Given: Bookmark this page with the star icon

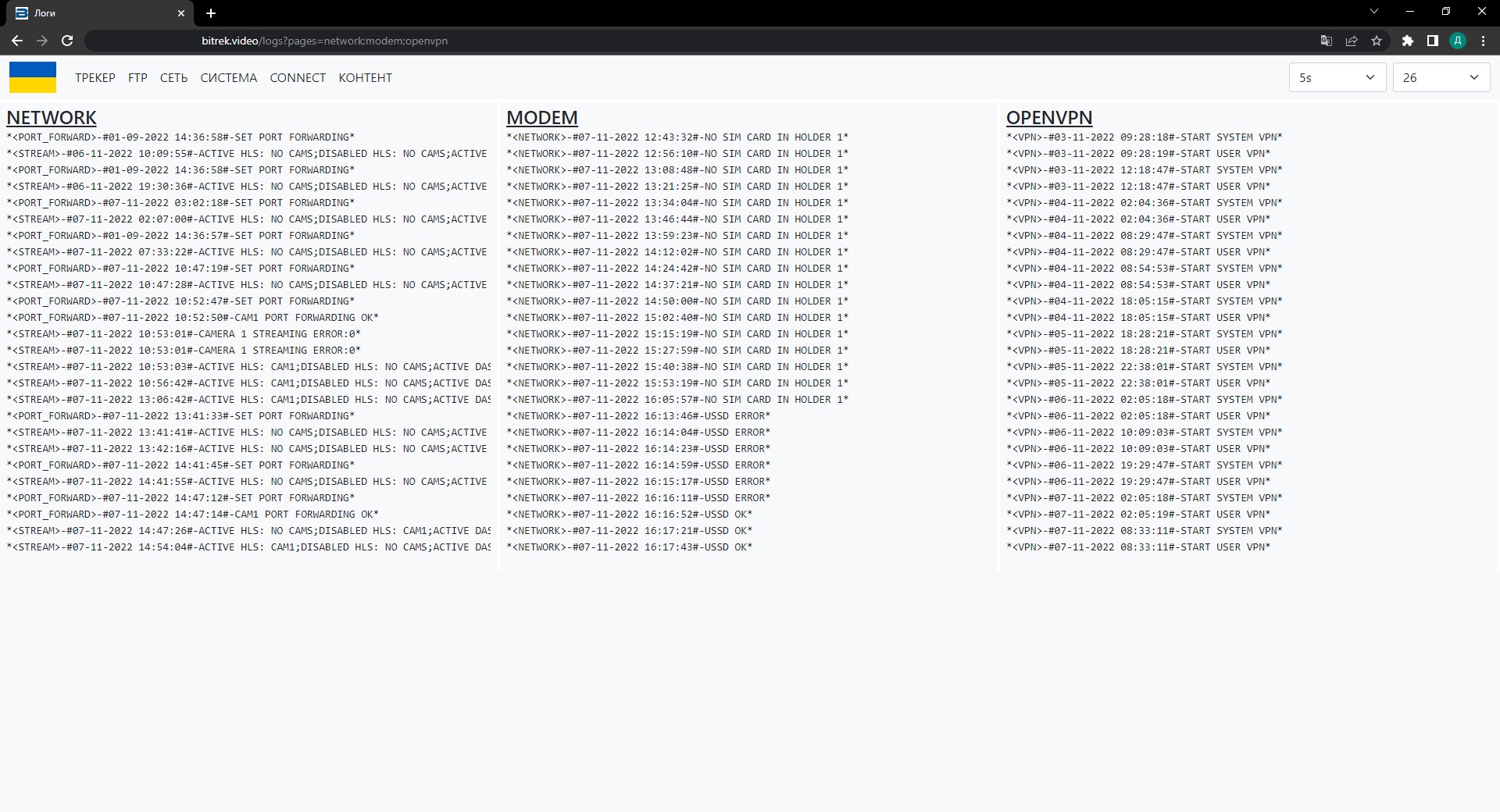Looking at the screenshot, I should coord(1377,41).
